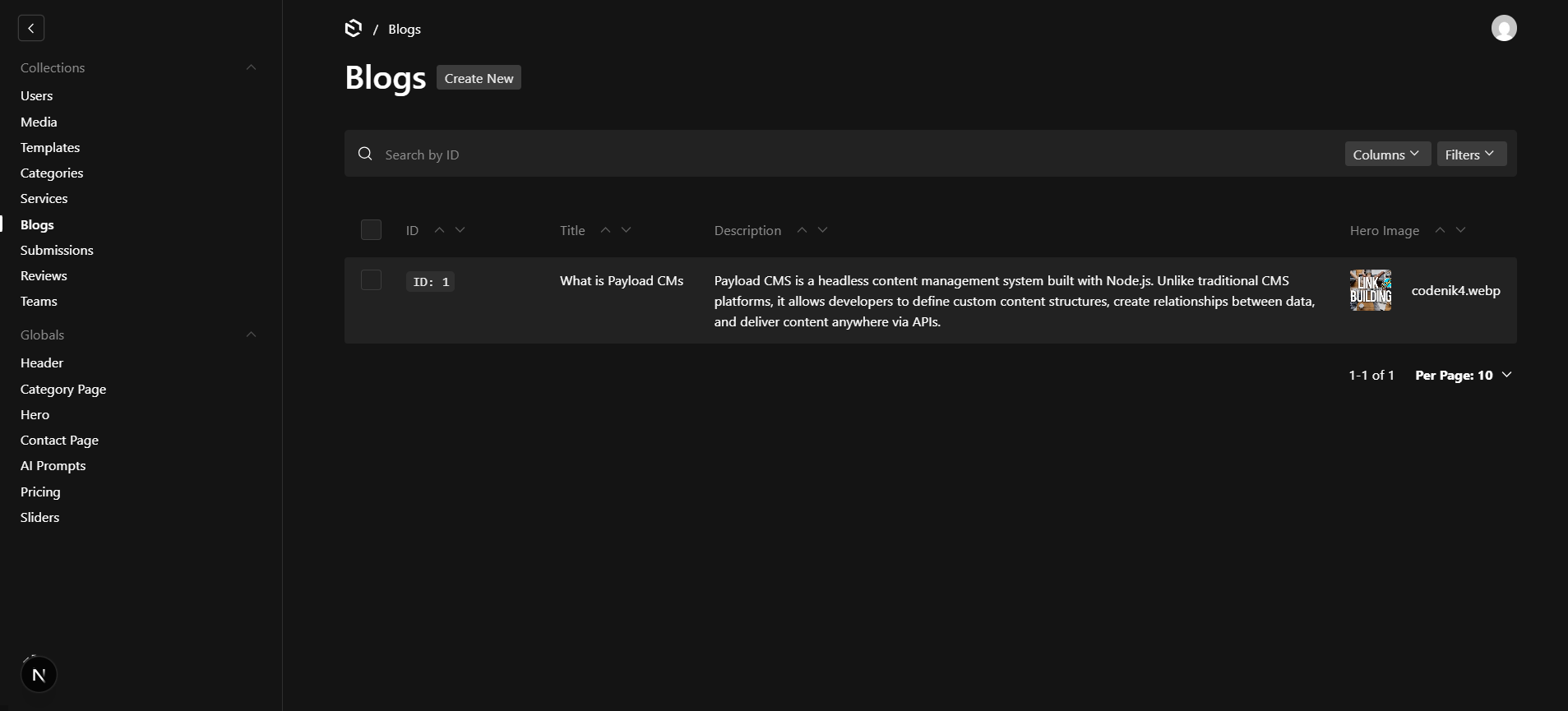Screen dimensions: 1568x711
Task: Check the row for blog ID 1
Action: 371,280
